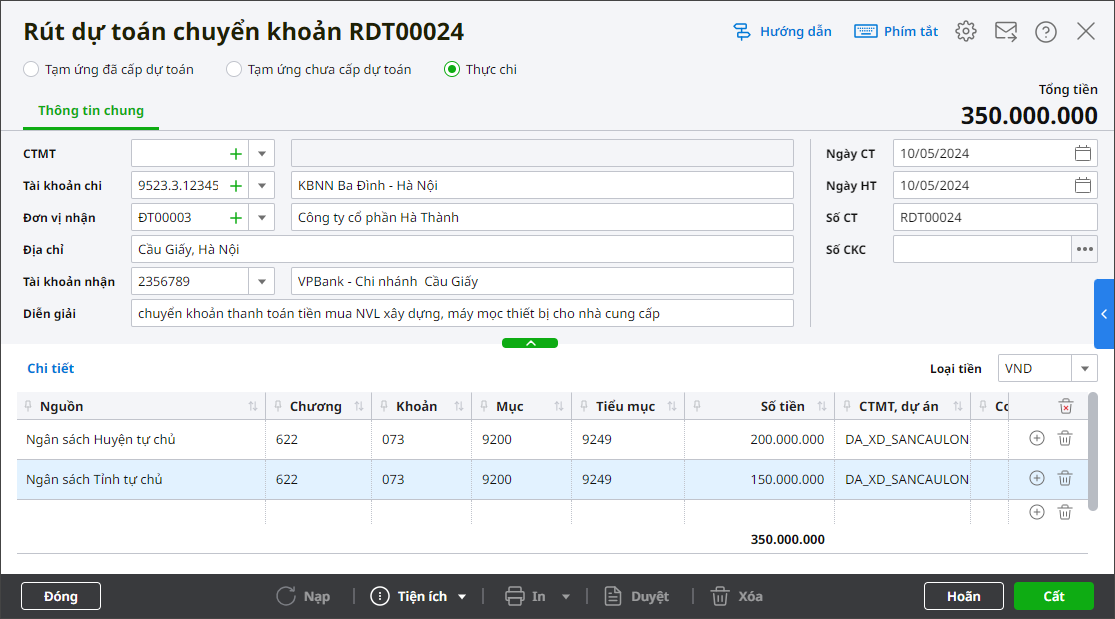Delete the Ngân sách Tỉnh tự chủ row

[x=1065, y=478]
